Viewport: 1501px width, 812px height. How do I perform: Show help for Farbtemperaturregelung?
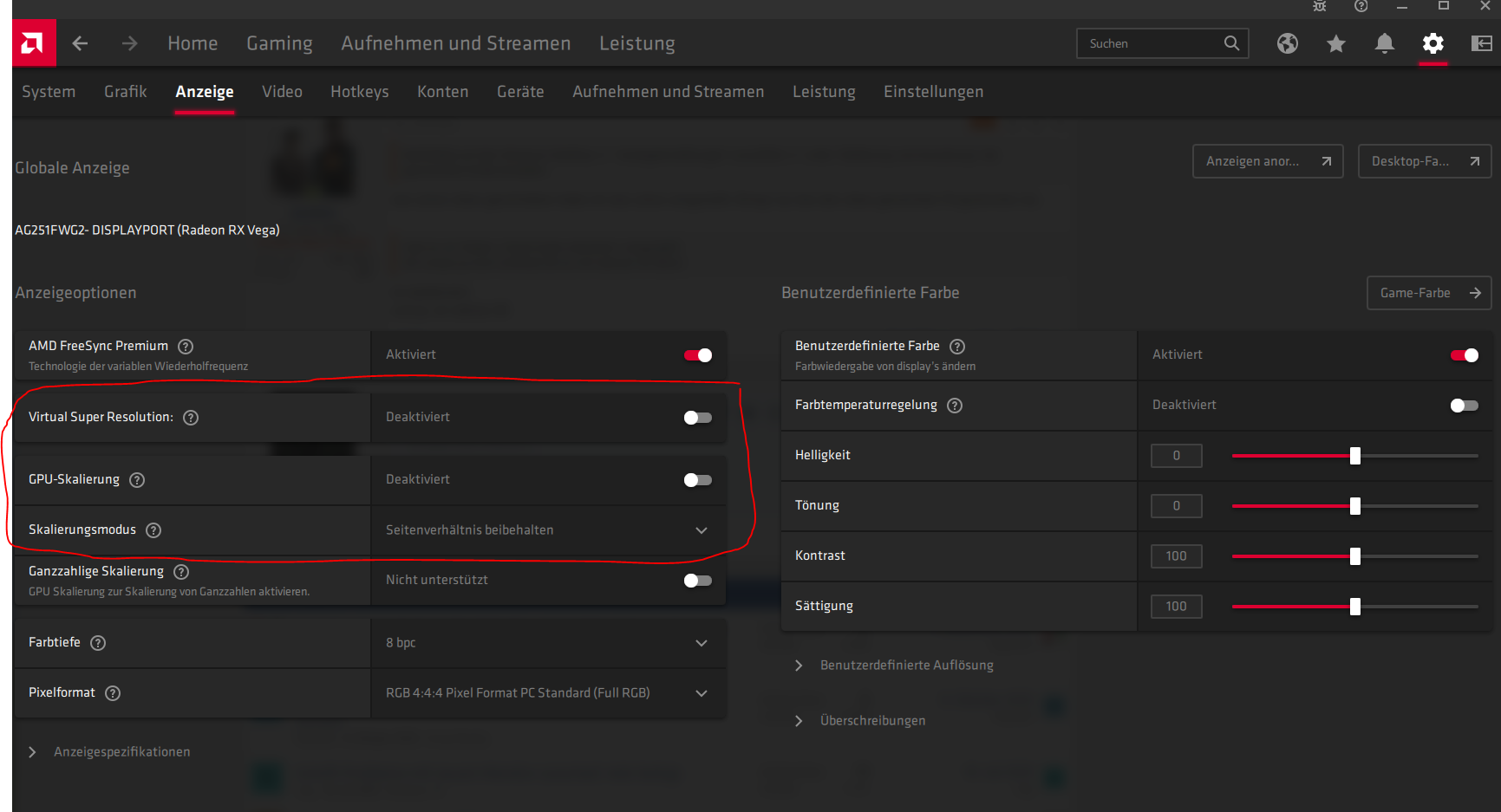point(955,406)
